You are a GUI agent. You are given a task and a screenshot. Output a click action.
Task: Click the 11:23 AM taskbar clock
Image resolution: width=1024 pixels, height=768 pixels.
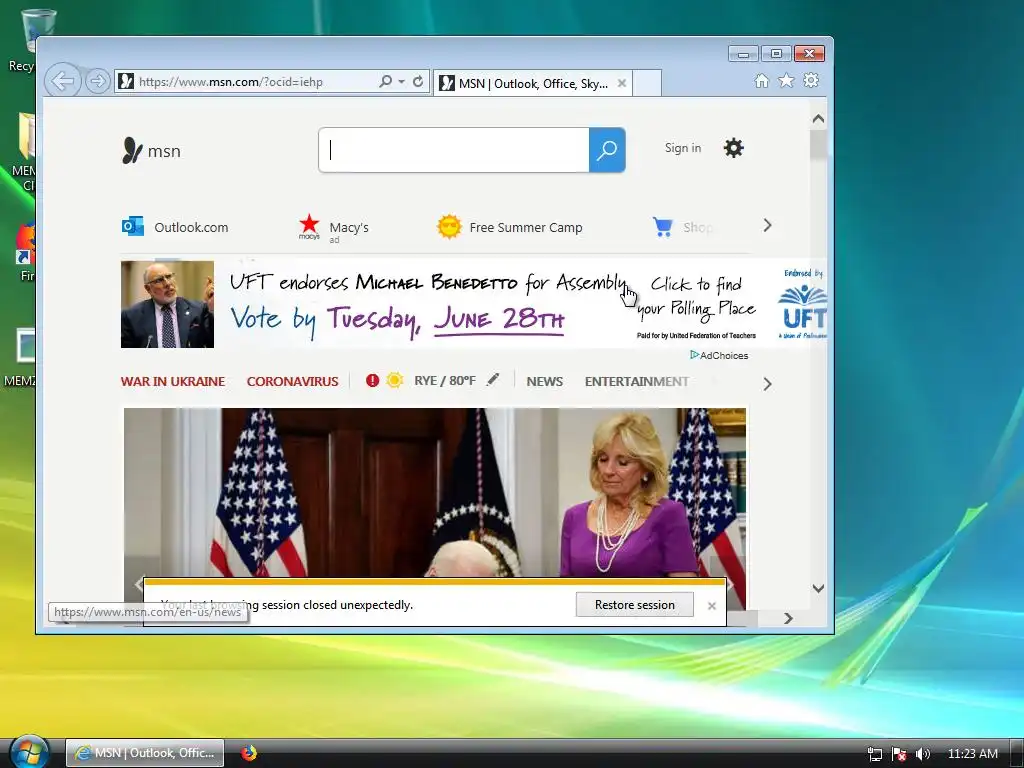(x=973, y=754)
